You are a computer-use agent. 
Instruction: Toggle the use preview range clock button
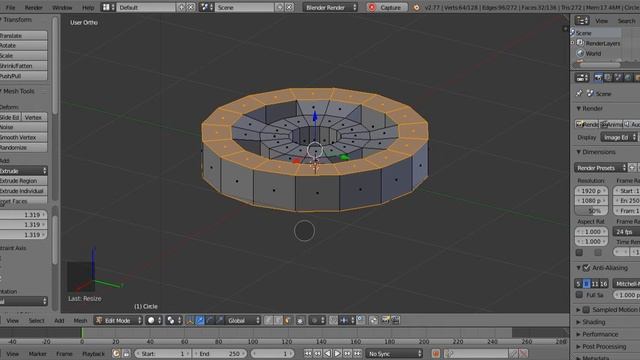click(x=116, y=353)
